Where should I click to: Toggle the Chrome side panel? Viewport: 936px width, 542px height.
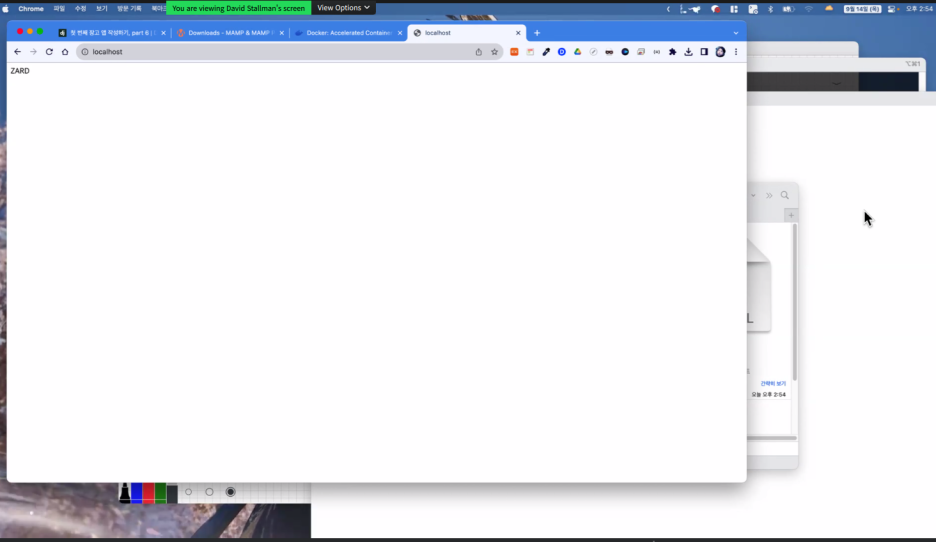point(704,52)
